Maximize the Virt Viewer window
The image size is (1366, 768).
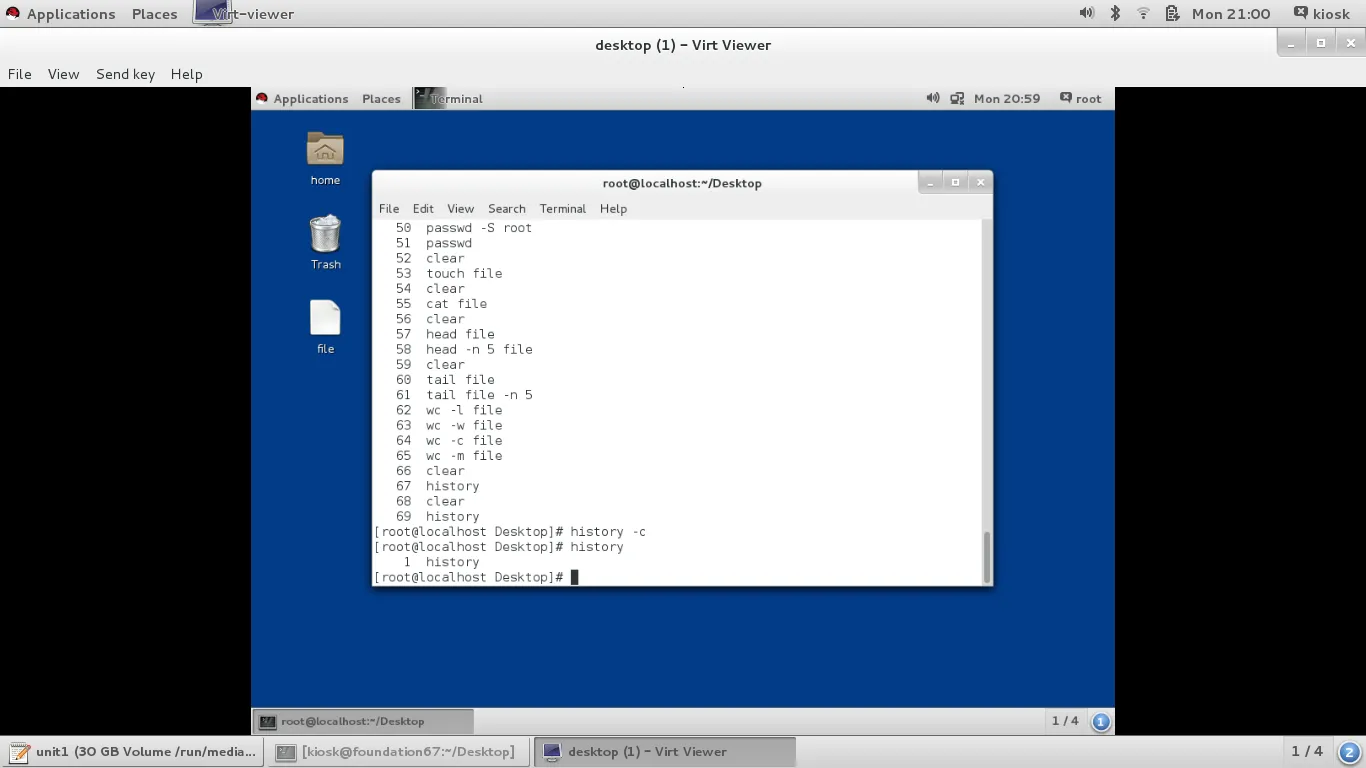[1321, 43]
